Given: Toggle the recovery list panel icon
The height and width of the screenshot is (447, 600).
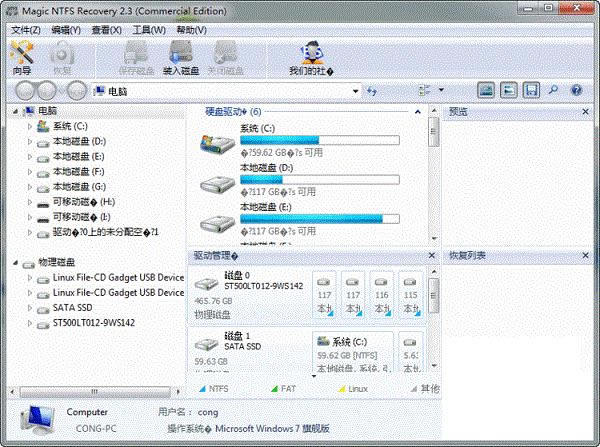Looking at the screenshot, I should (x=509, y=90).
